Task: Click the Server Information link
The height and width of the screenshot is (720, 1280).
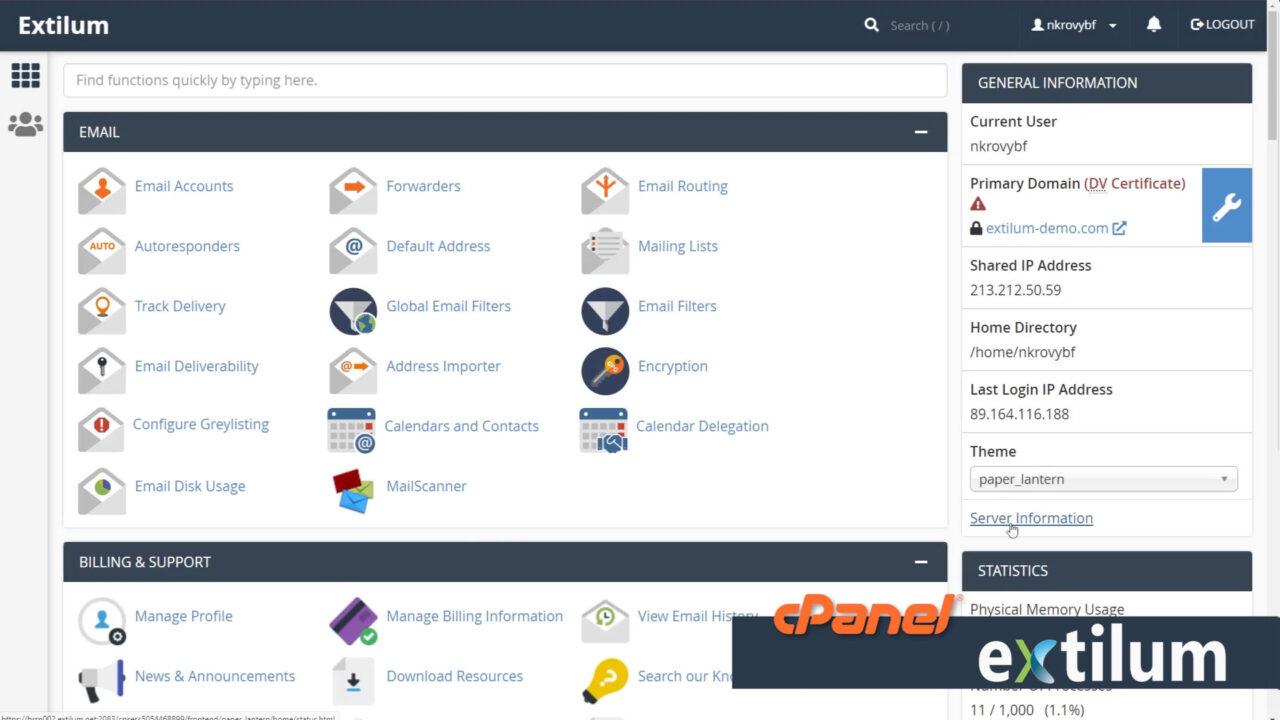Action: pyautogui.click(x=1031, y=518)
